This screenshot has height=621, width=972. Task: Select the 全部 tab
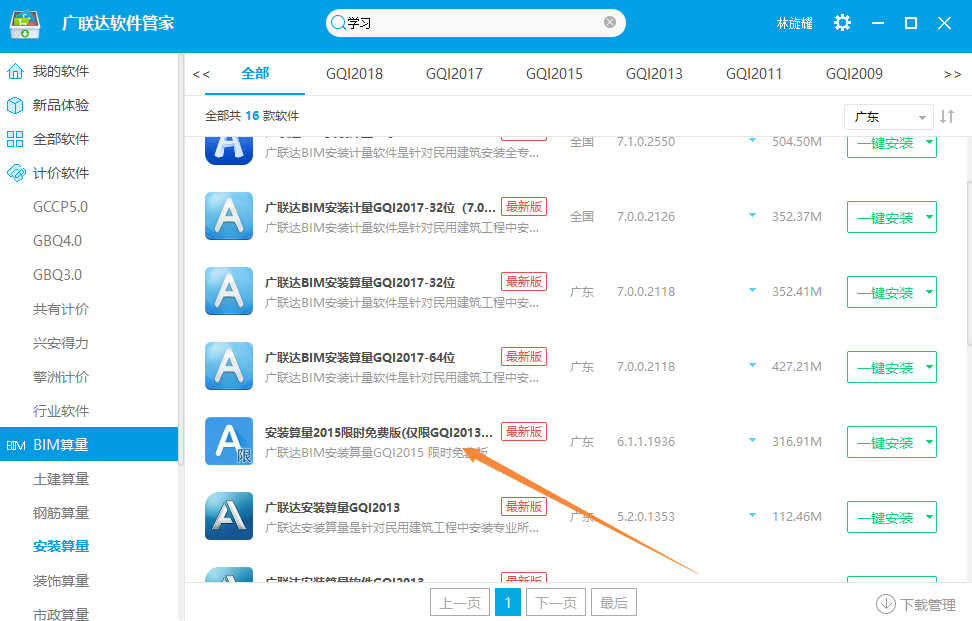tap(255, 74)
